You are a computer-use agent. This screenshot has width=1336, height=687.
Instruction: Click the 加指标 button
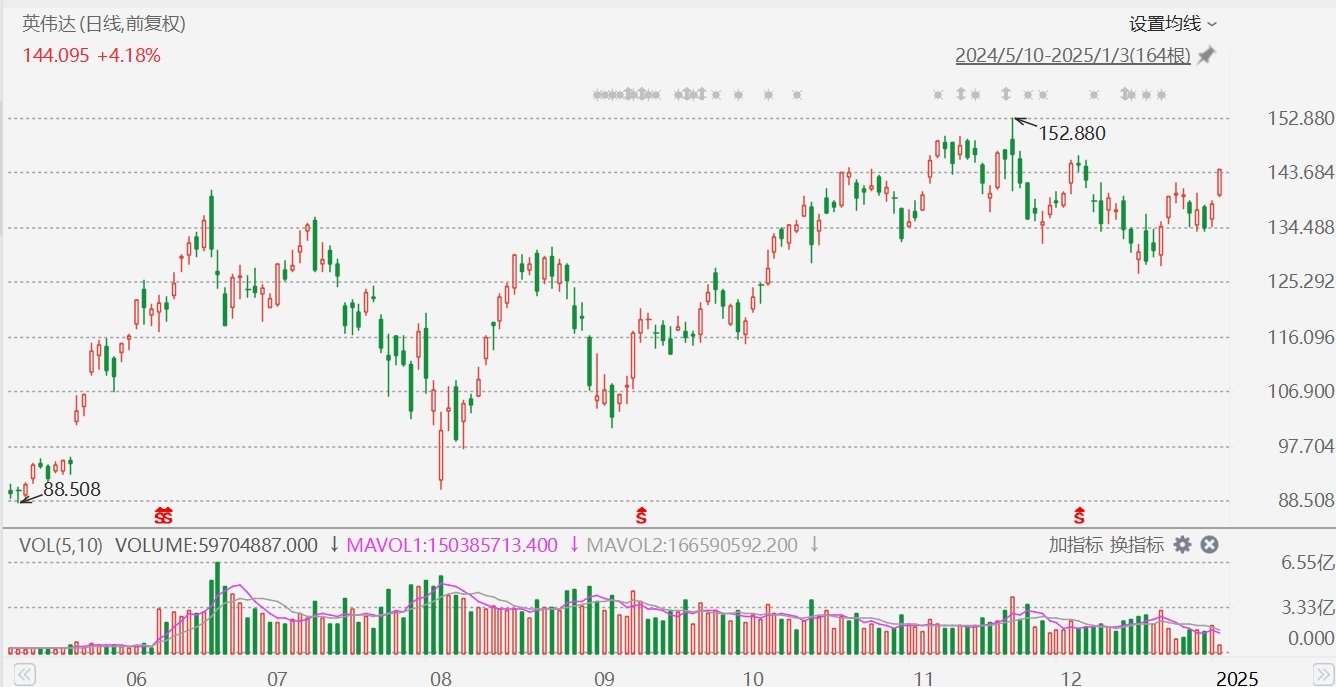(1075, 545)
